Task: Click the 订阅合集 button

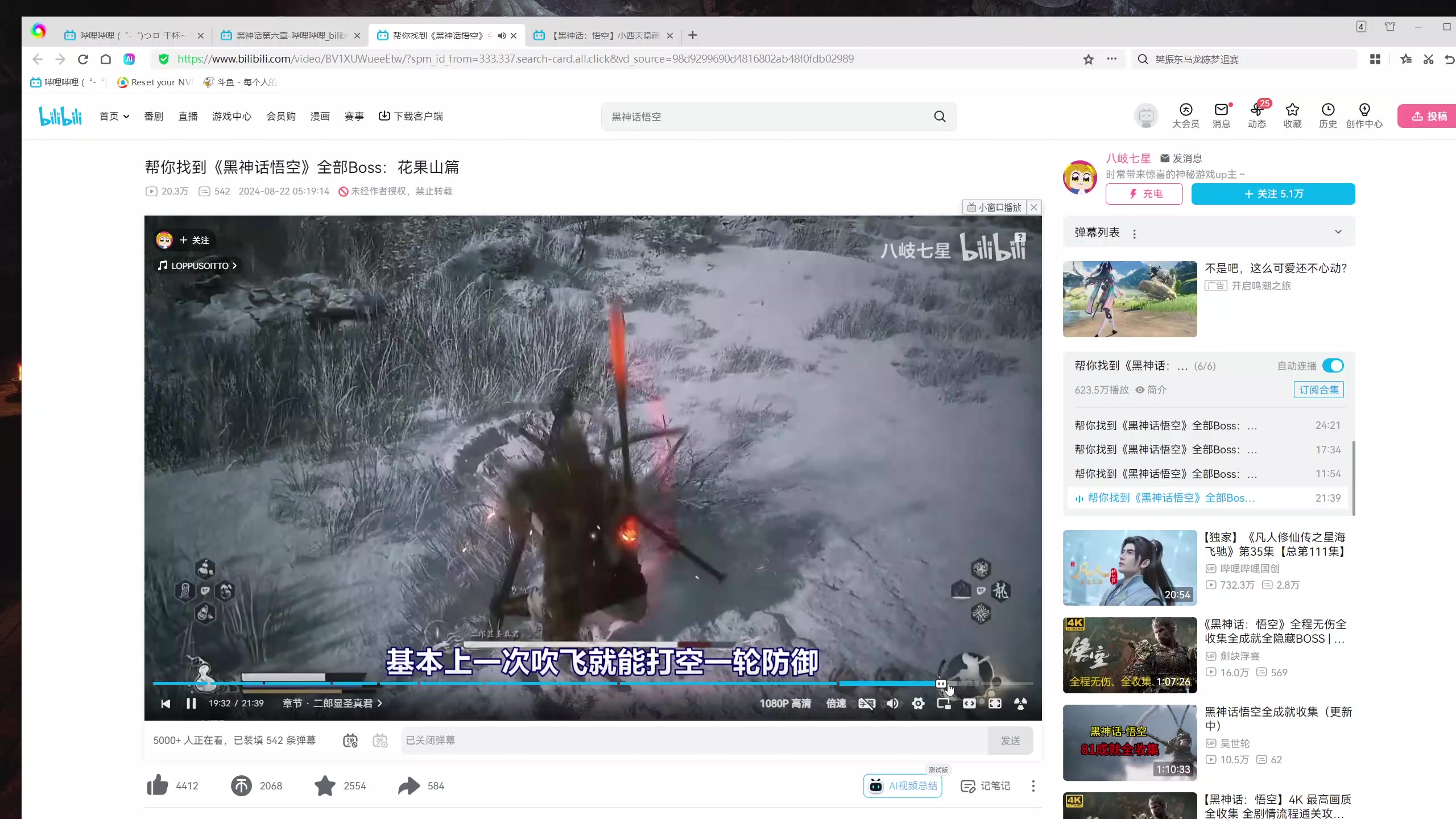Action: (x=1318, y=390)
